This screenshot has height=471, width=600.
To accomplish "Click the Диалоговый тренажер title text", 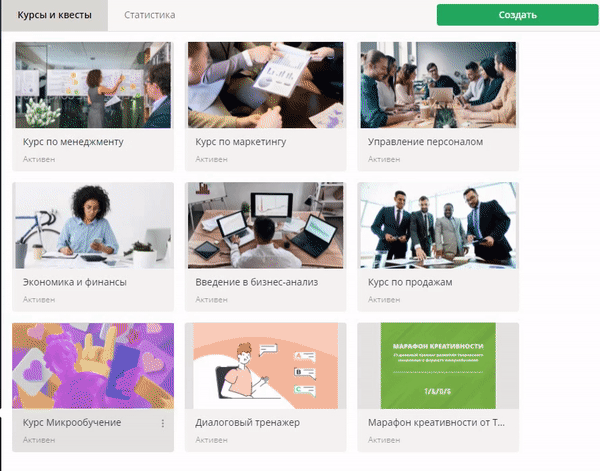I will coord(248,423).
